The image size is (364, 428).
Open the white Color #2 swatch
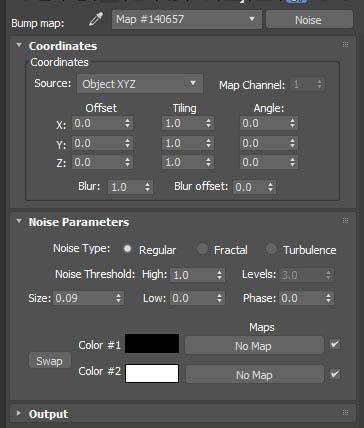click(152, 373)
